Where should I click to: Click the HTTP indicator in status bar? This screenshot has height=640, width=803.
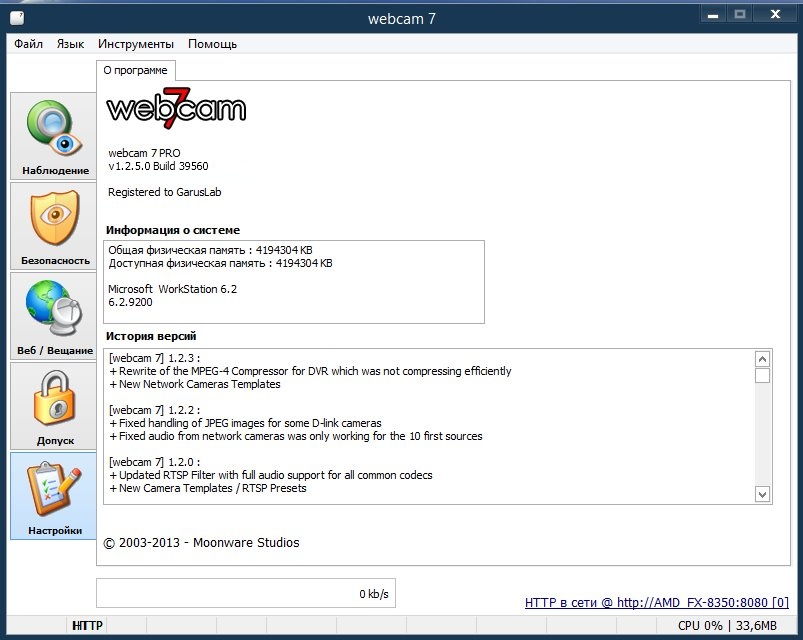click(x=87, y=626)
